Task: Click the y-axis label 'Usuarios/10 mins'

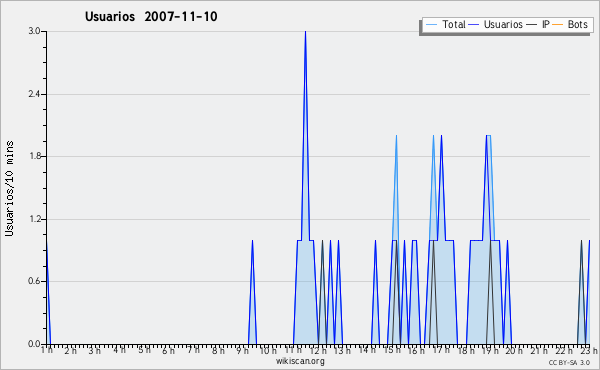Action: pyautogui.click(x=9, y=188)
